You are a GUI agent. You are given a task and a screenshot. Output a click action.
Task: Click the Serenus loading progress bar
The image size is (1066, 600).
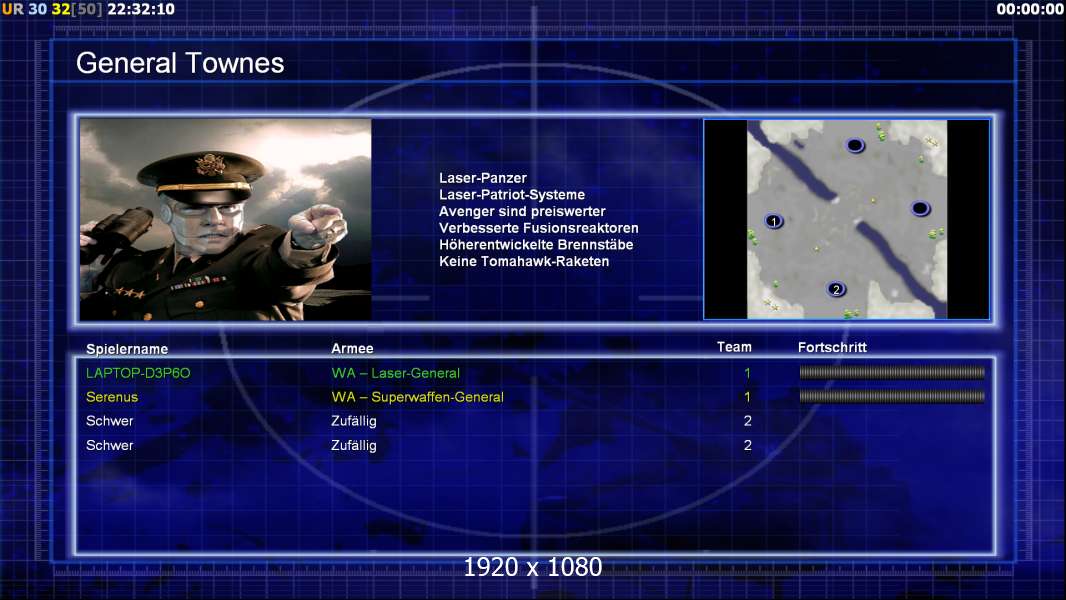pyautogui.click(x=892, y=396)
